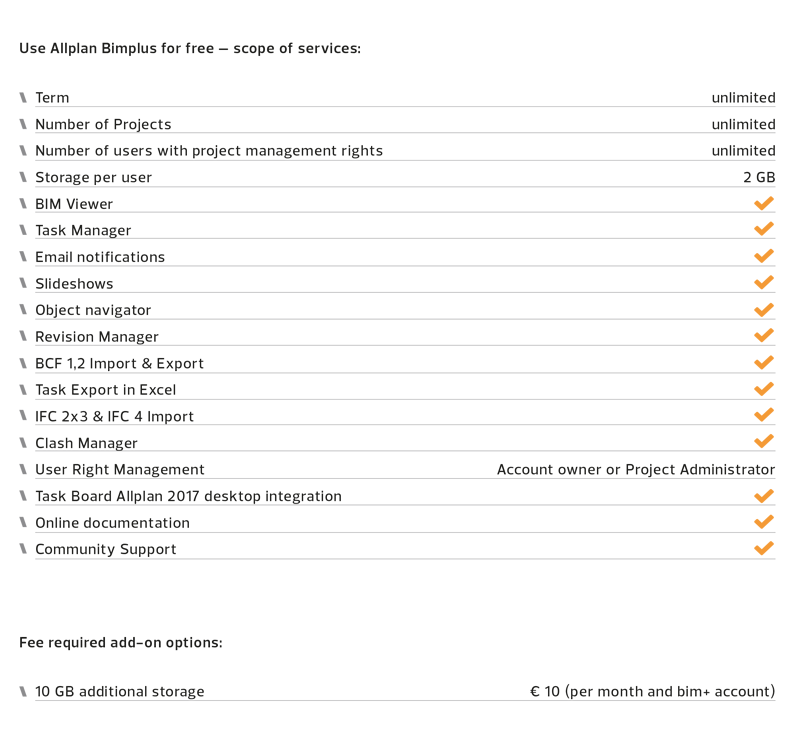Click the orange checkmark for BIM Viewer
Viewport: 800px width, 750px height.
click(x=764, y=203)
